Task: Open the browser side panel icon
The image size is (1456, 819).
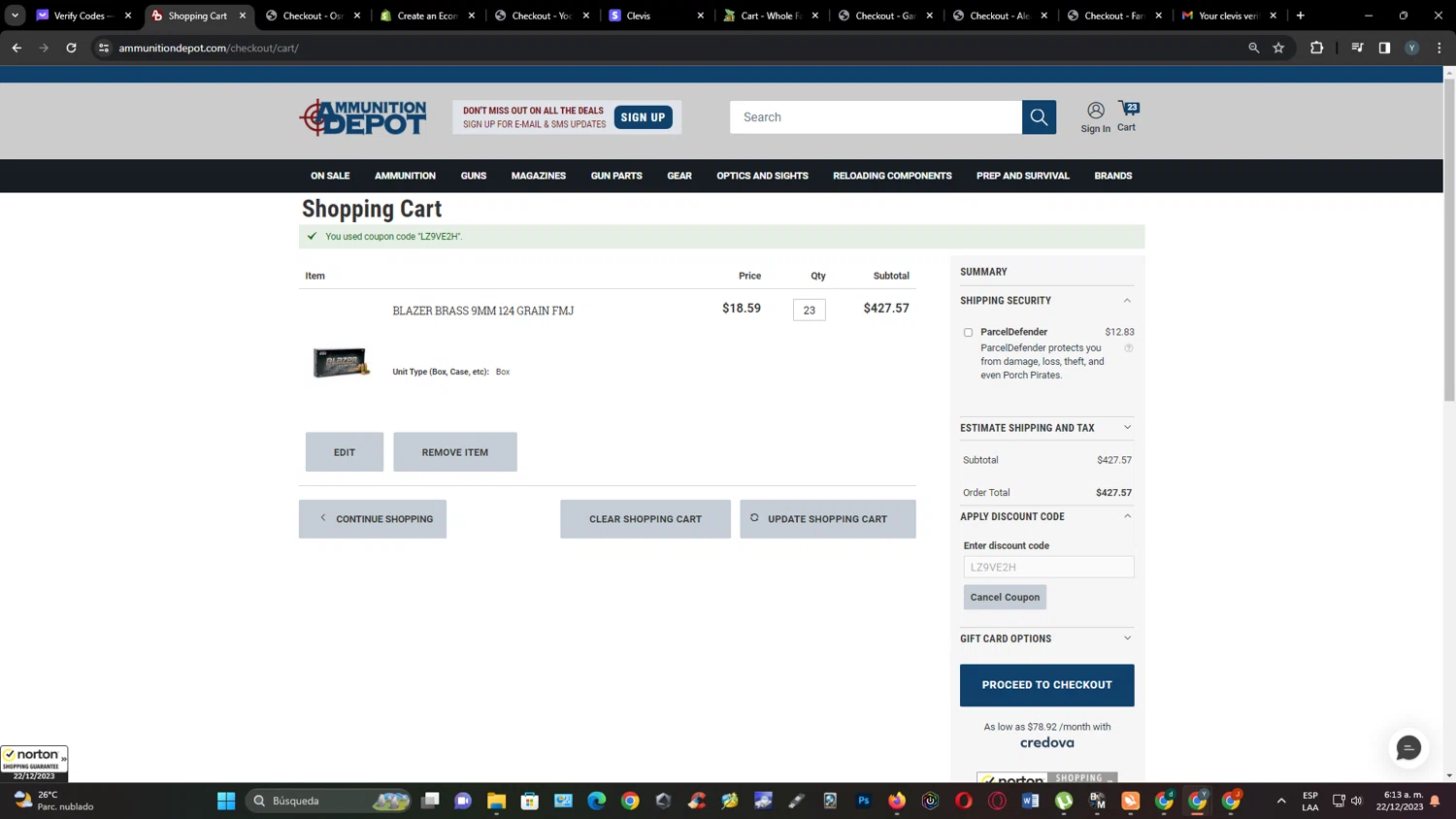Action: click(x=1384, y=48)
